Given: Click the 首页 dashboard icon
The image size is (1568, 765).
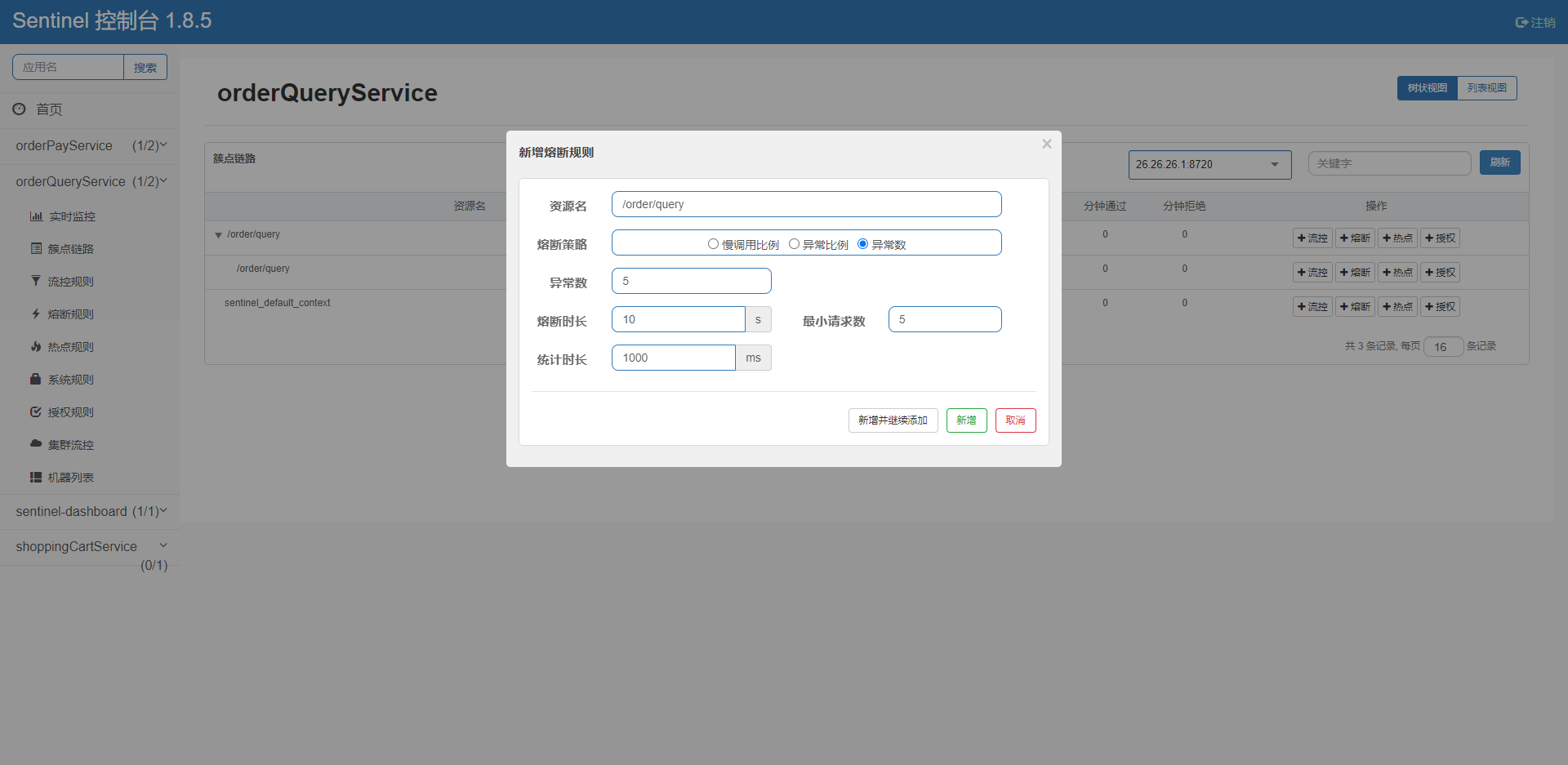Looking at the screenshot, I should [19, 109].
